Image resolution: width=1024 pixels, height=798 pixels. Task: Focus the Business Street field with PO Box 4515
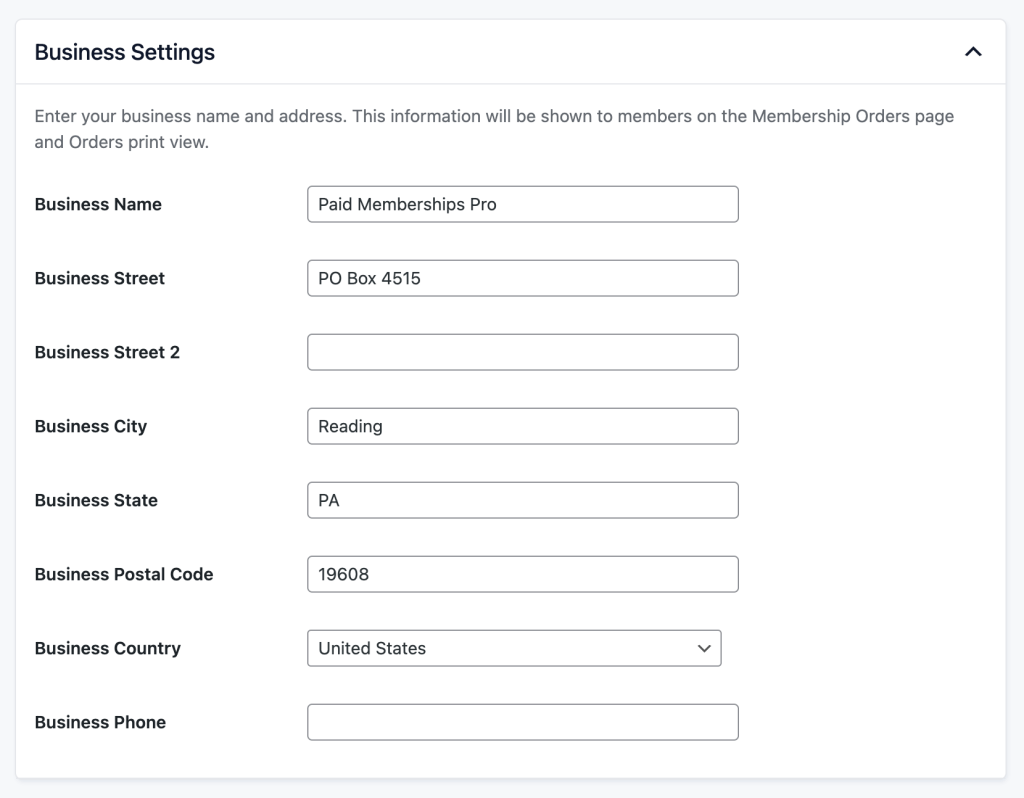tap(522, 278)
